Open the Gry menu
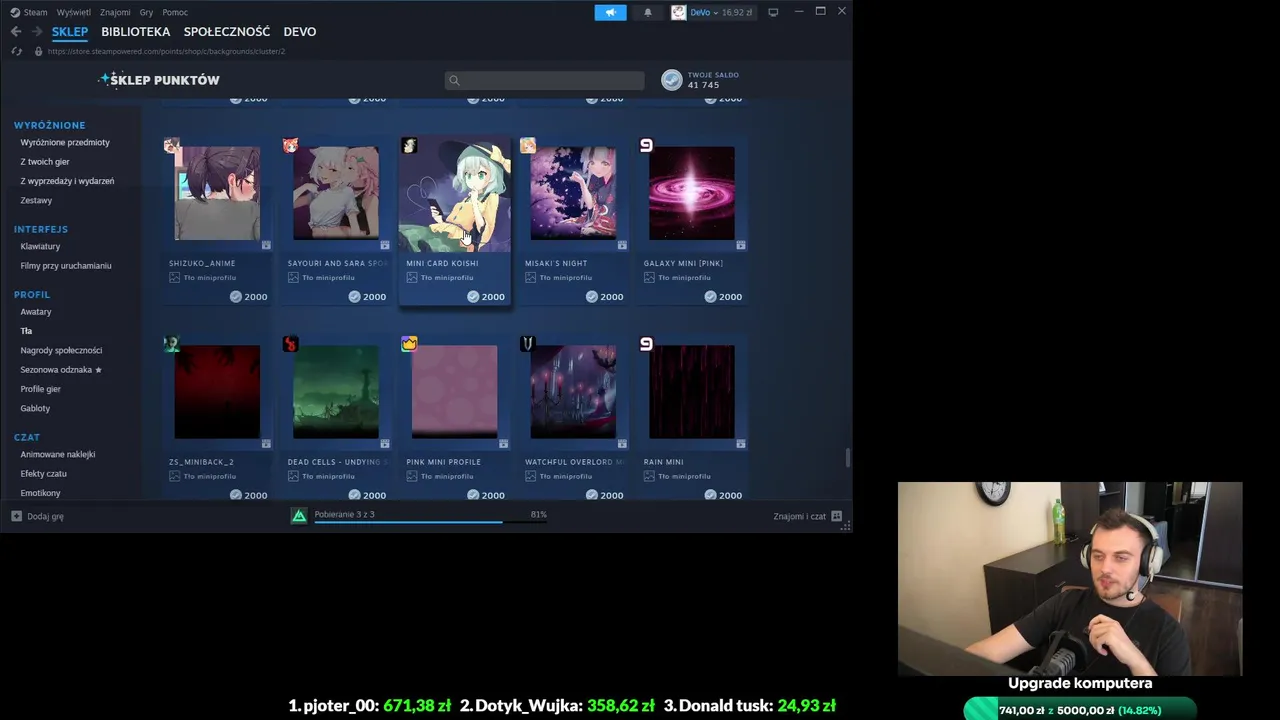 [147, 12]
